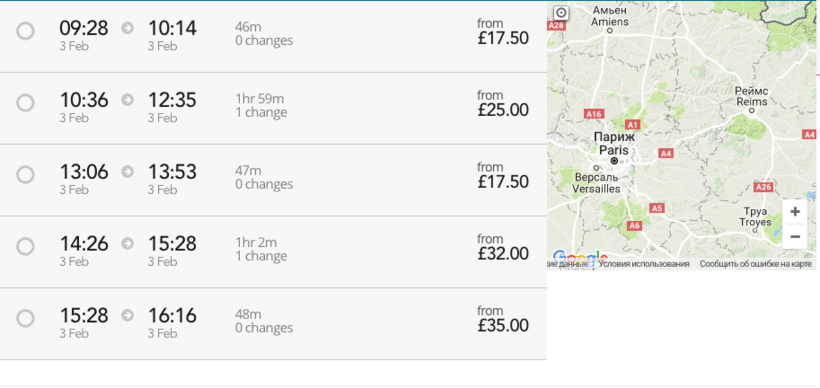Screen dimensions: 820x388
Task: Click the arrow icon between 09:28 and 10:14
Action: click(x=128, y=28)
